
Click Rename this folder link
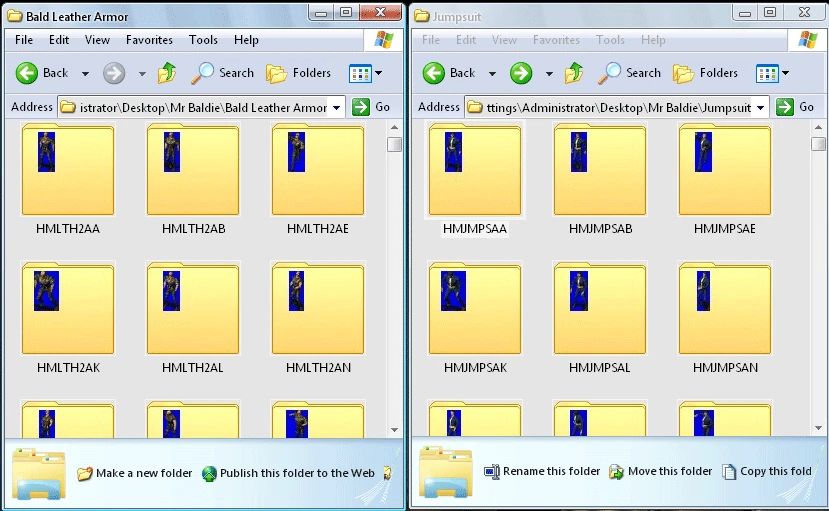tap(542, 471)
